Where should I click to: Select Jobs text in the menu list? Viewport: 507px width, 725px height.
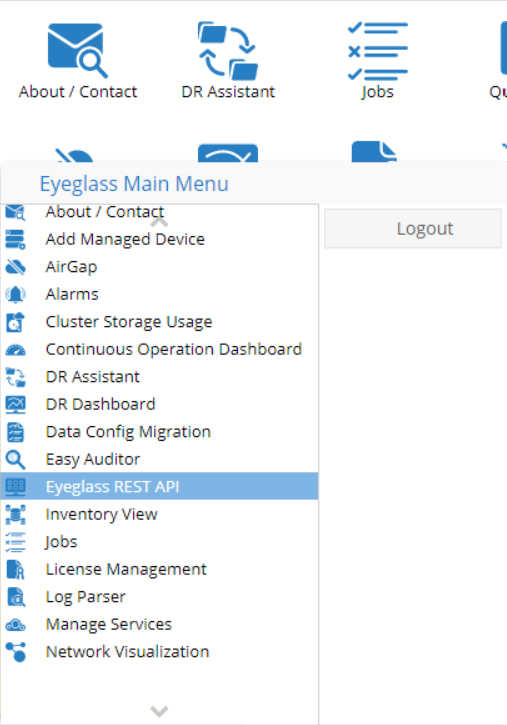pos(61,542)
